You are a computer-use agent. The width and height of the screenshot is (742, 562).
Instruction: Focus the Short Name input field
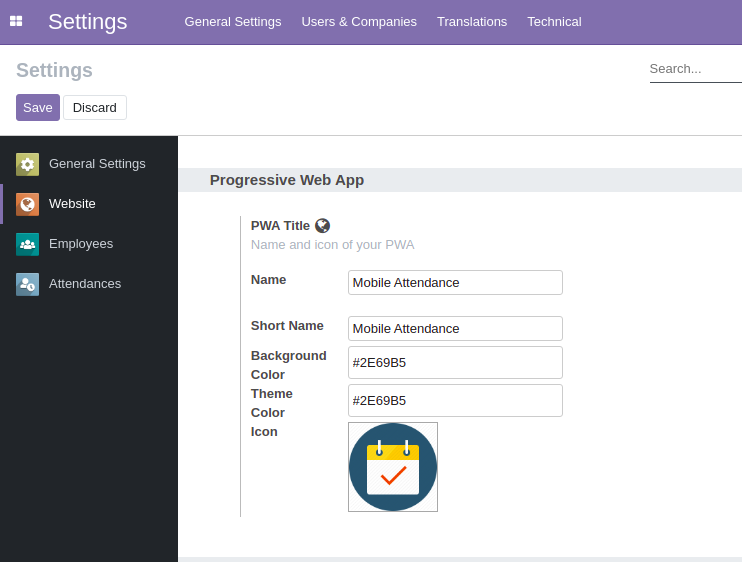click(455, 328)
